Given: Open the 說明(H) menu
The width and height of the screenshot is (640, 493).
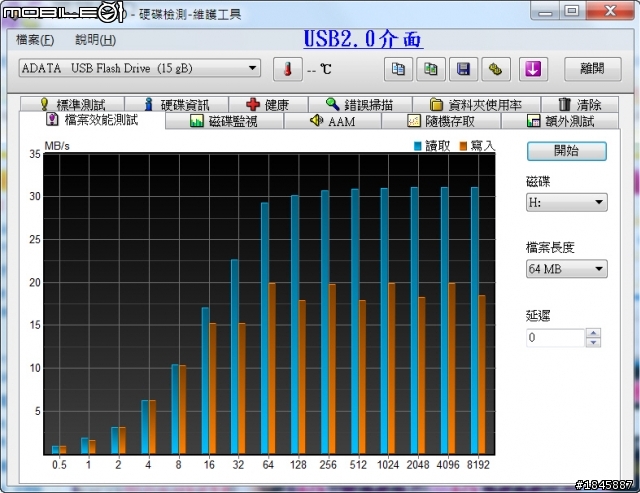Looking at the screenshot, I should pos(96,40).
